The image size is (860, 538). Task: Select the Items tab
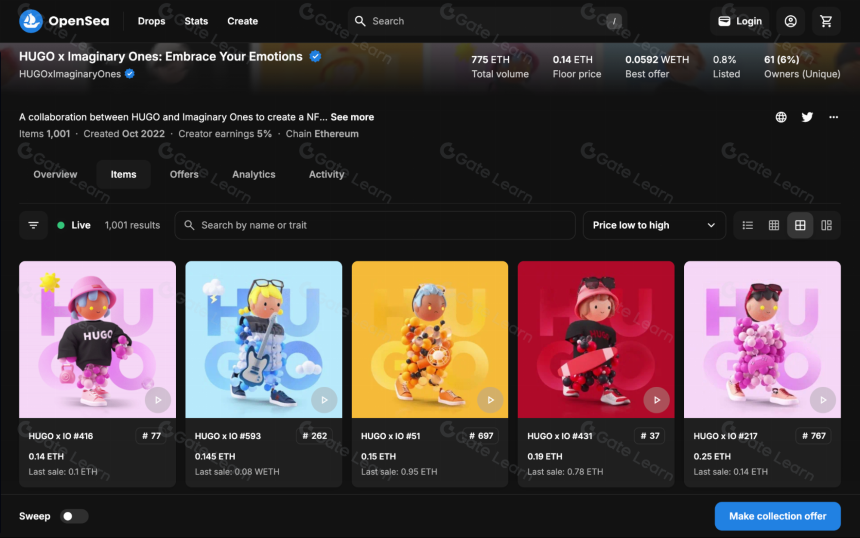[123, 174]
